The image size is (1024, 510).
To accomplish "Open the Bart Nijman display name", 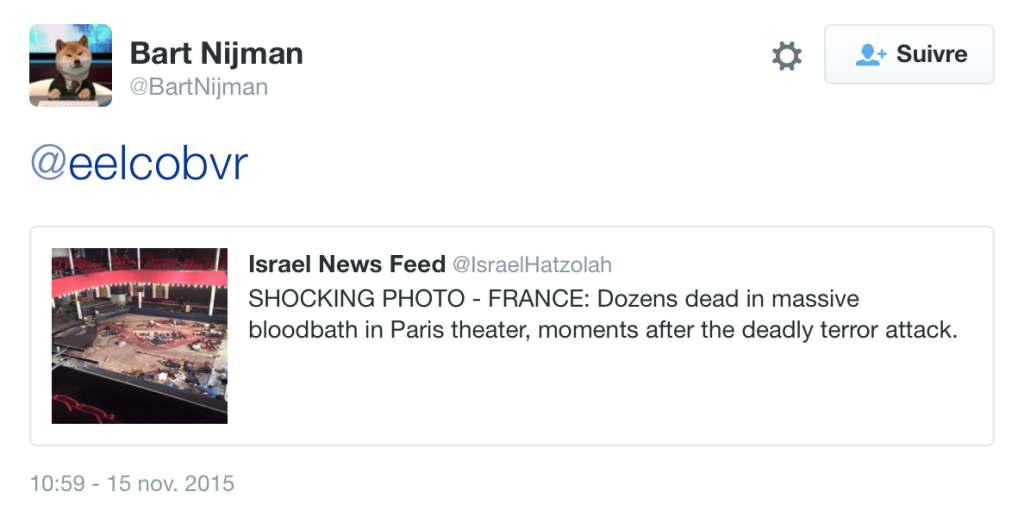I will tap(216, 52).
